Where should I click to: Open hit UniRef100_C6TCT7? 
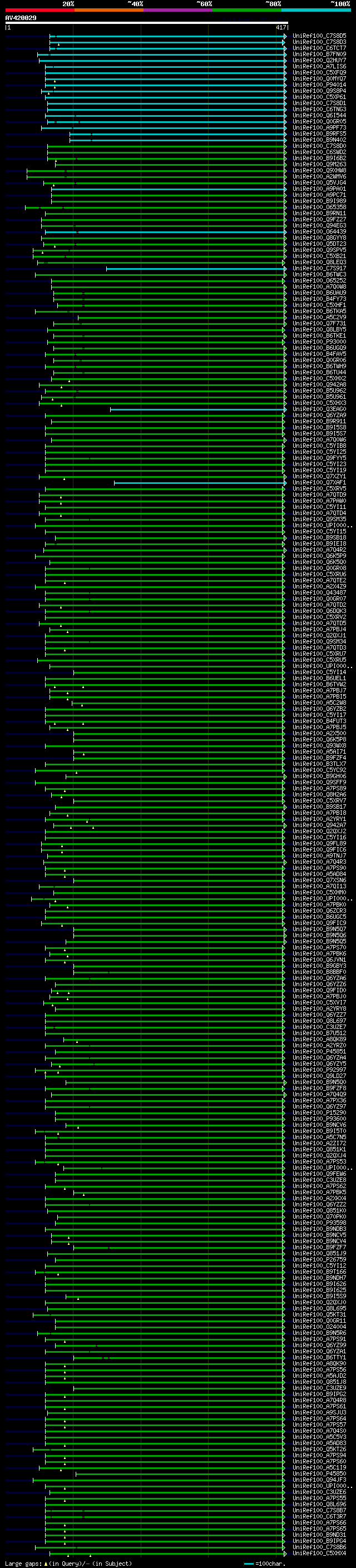click(319, 48)
